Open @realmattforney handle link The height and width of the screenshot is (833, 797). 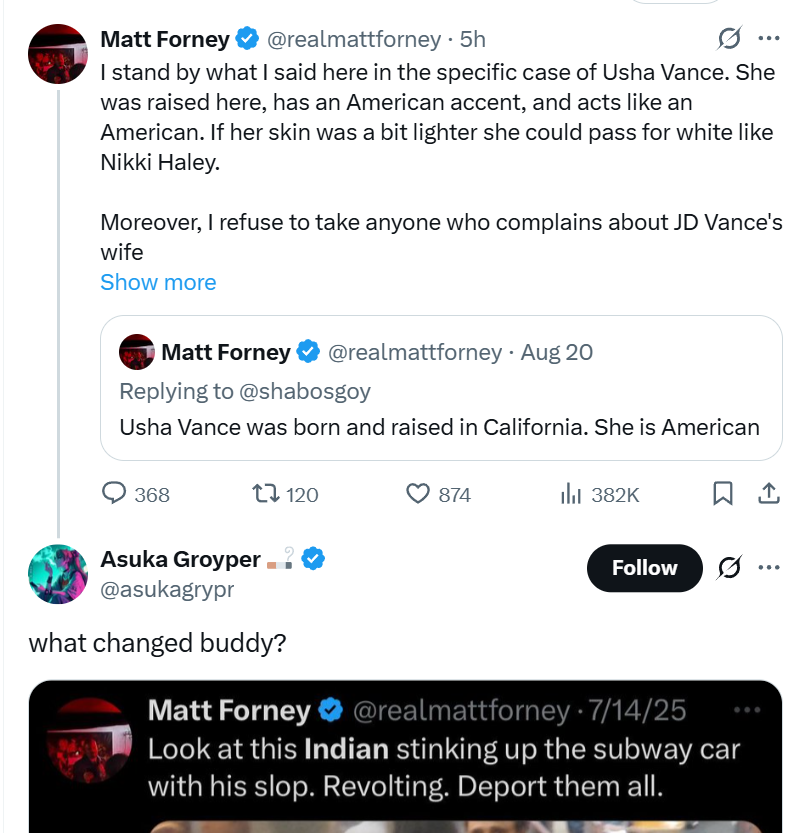coord(353,39)
